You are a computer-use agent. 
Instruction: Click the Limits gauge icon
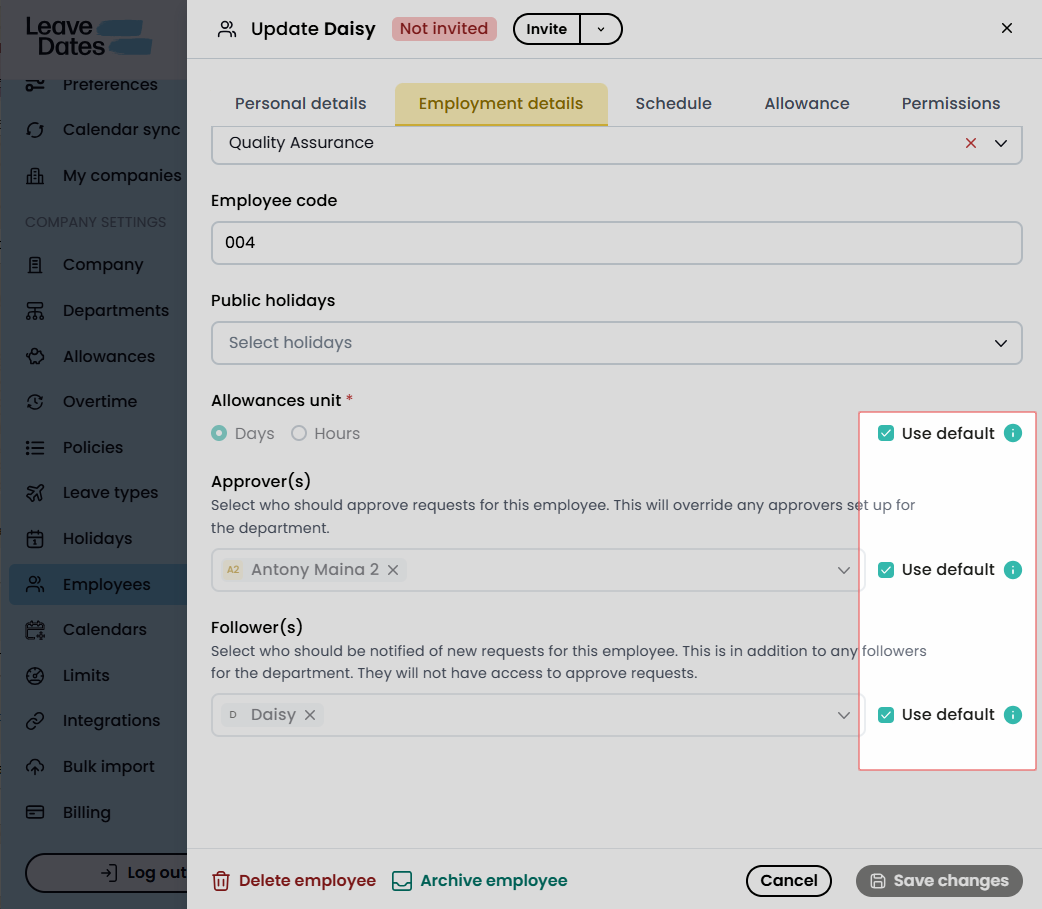click(x=35, y=676)
